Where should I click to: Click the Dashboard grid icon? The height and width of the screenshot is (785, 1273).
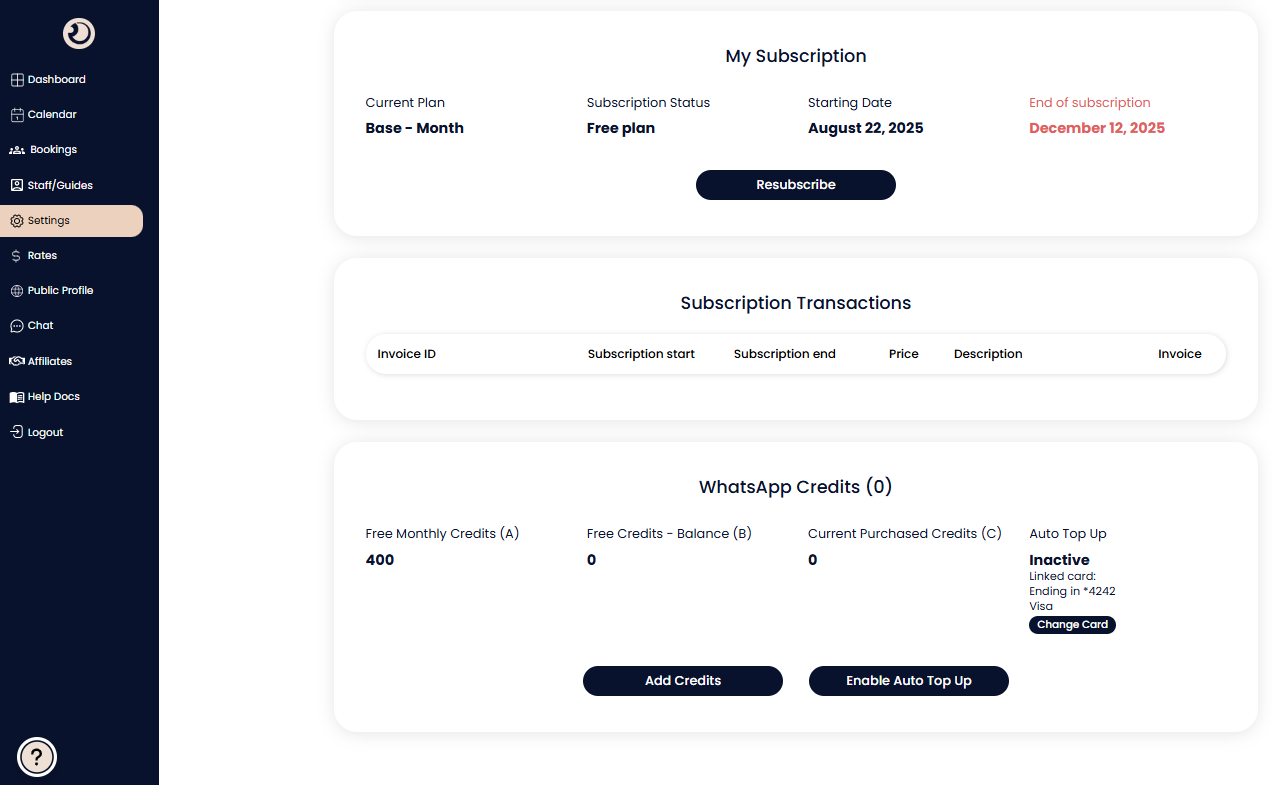pos(17,80)
